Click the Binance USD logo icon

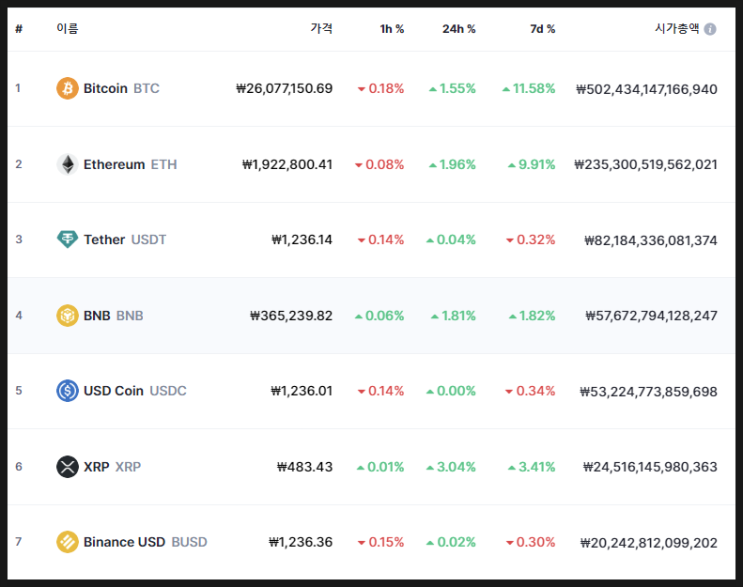pos(67,542)
